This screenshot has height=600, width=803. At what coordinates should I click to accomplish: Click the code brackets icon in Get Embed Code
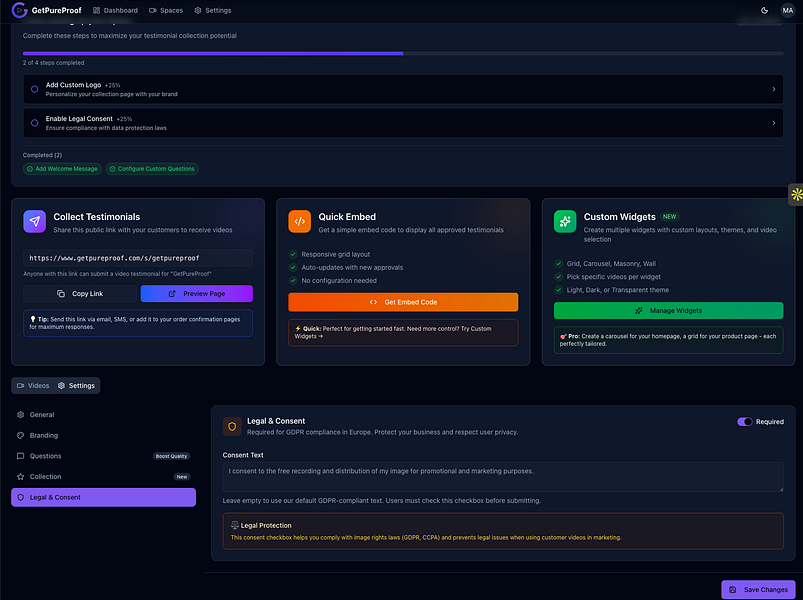(x=373, y=302)
